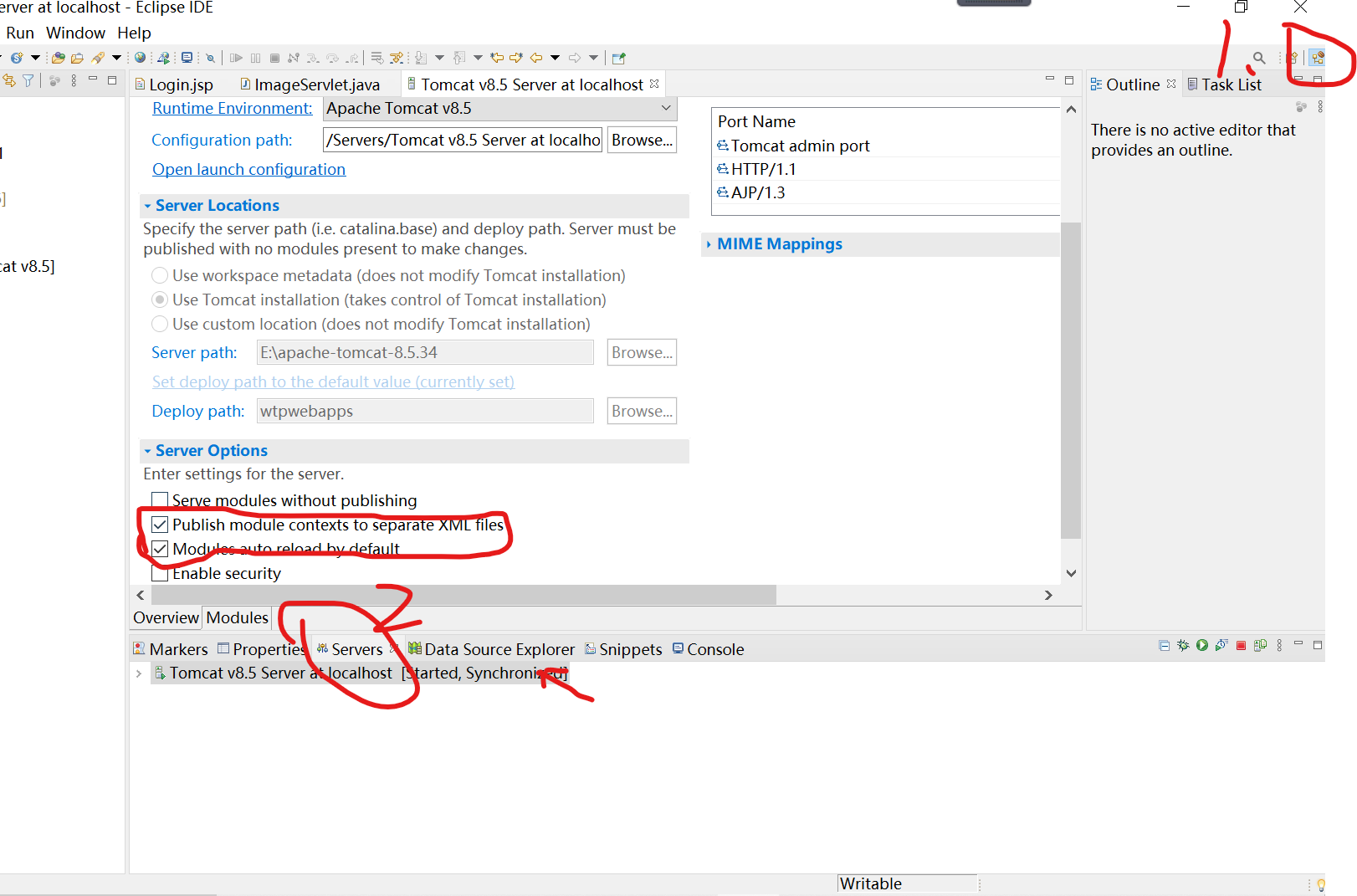Open Servers view menu three-dots icon

[1279, 645]
